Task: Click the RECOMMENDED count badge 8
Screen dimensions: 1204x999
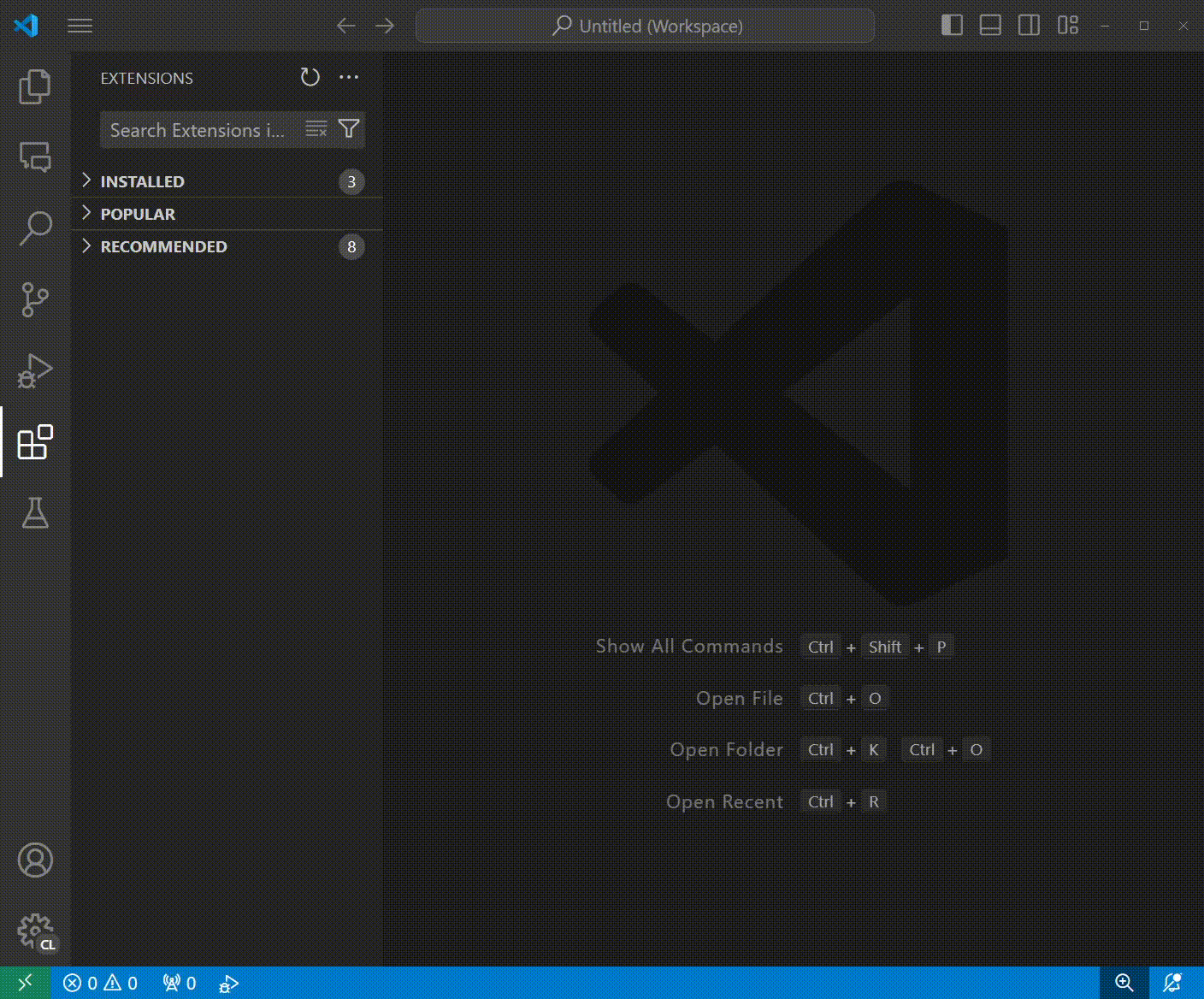Action: click(x=351, y=246)
